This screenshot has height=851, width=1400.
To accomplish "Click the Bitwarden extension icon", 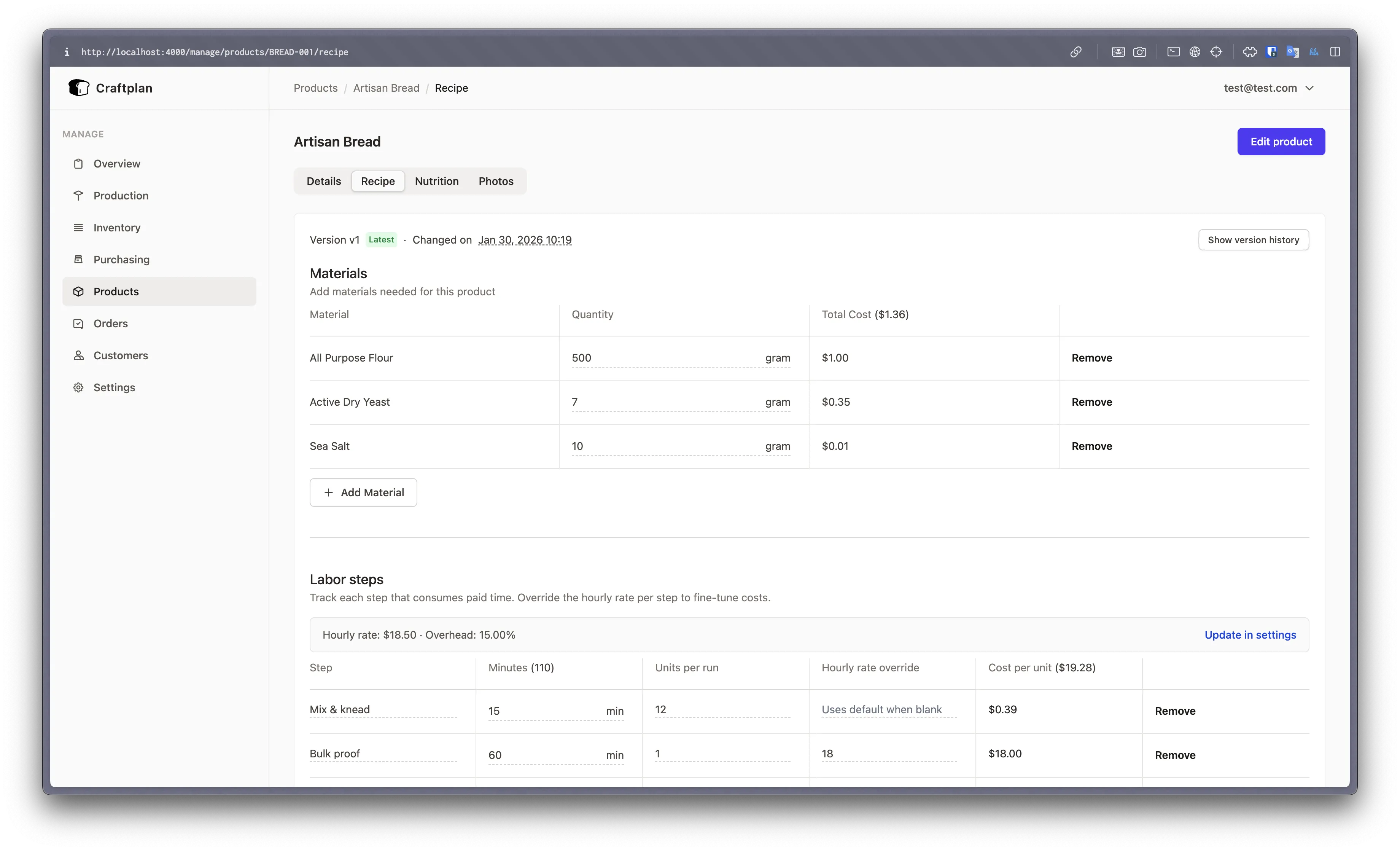I will point(1271,52).
